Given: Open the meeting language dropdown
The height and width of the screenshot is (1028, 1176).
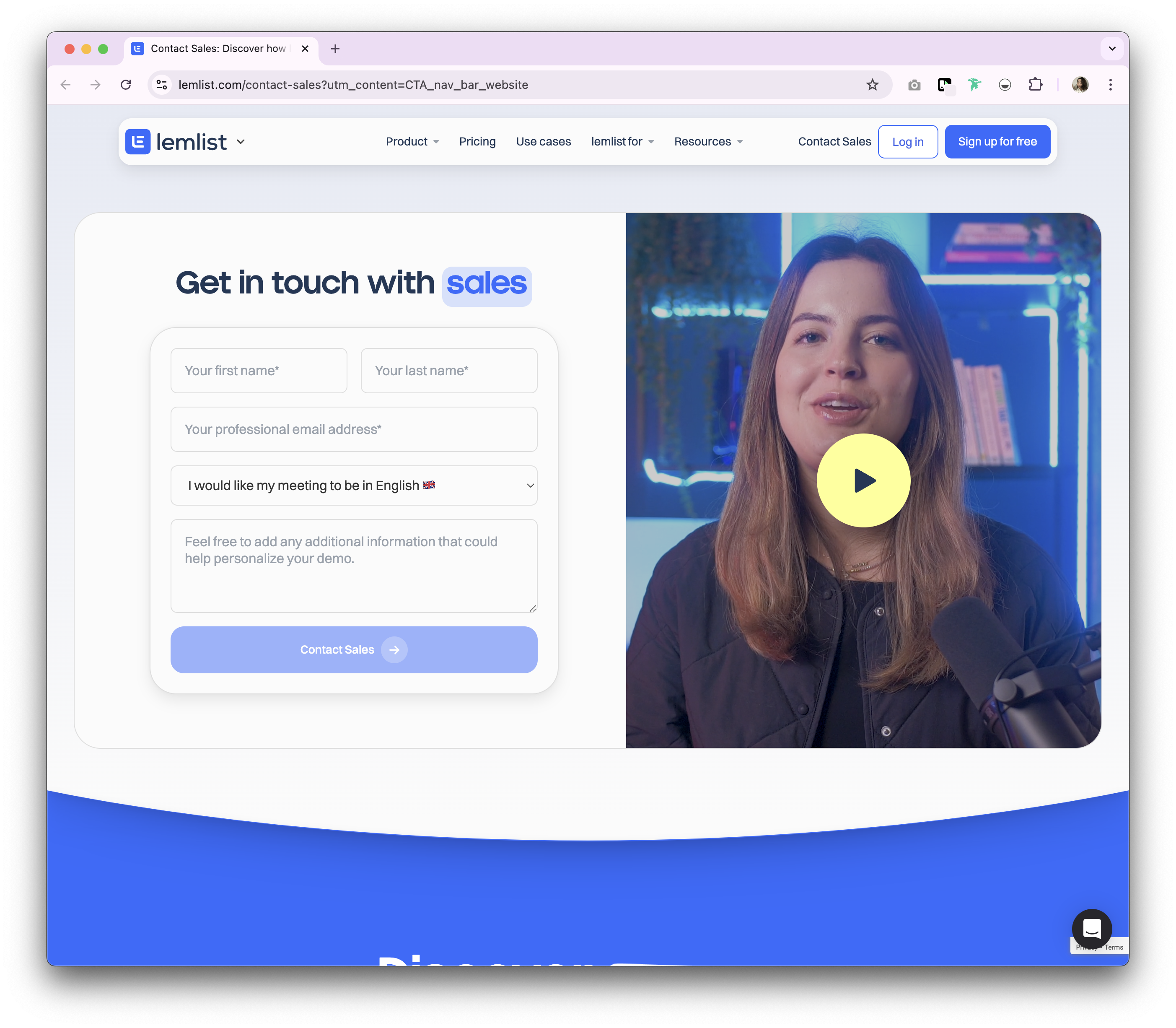Looking at the screenshot, I should tap(354, 485).
